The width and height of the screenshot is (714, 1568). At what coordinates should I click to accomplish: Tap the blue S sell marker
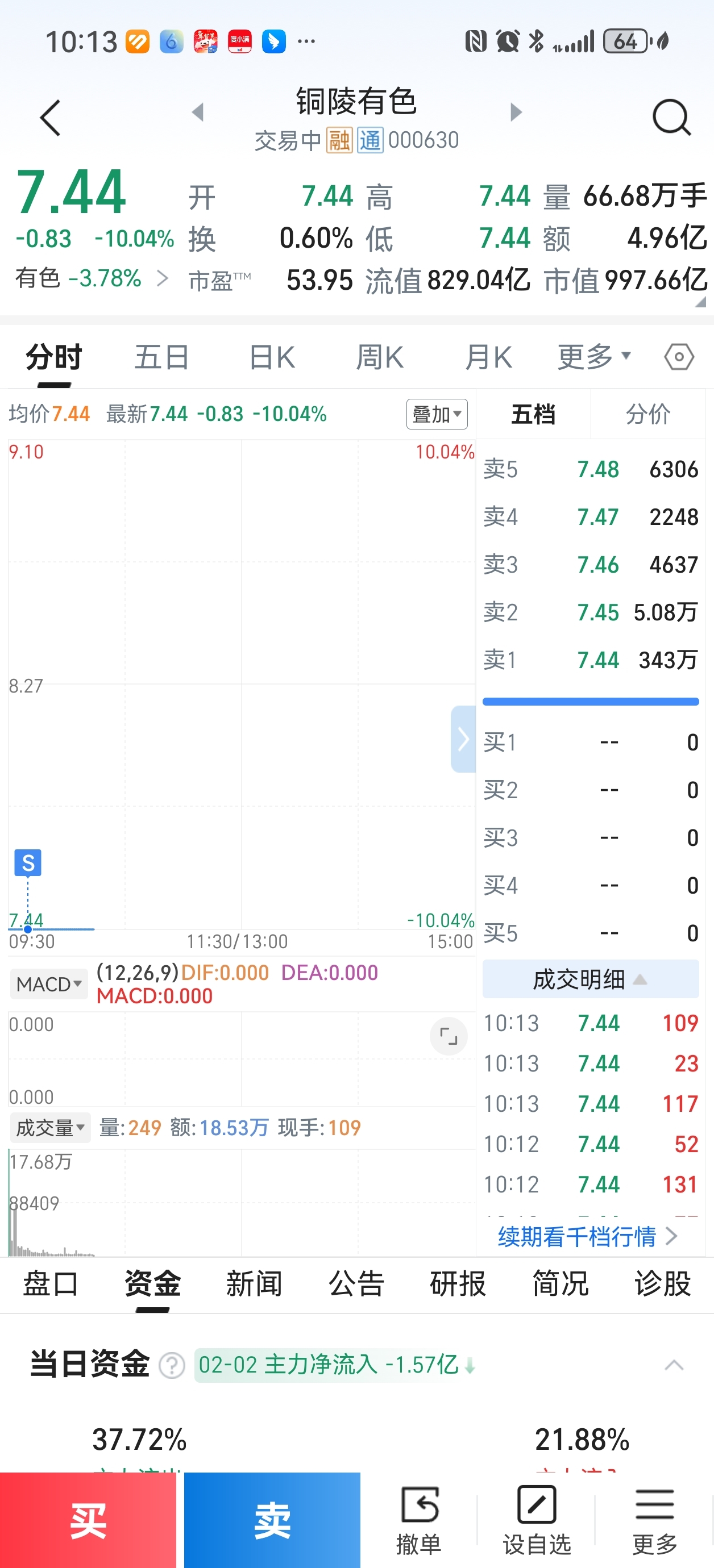click(x=28, y=862)
